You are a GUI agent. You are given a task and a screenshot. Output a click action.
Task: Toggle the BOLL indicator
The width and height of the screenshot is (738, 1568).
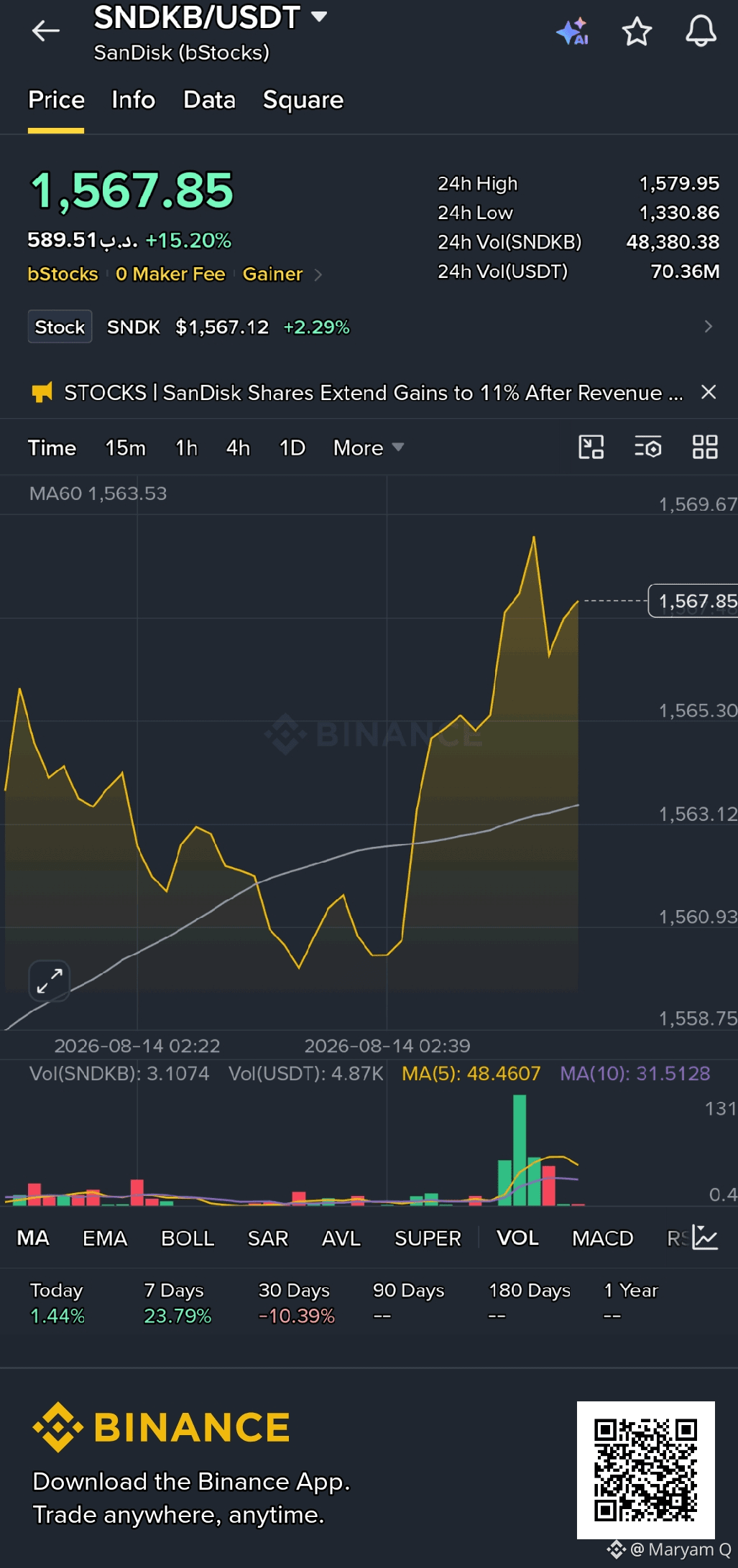188,1238
